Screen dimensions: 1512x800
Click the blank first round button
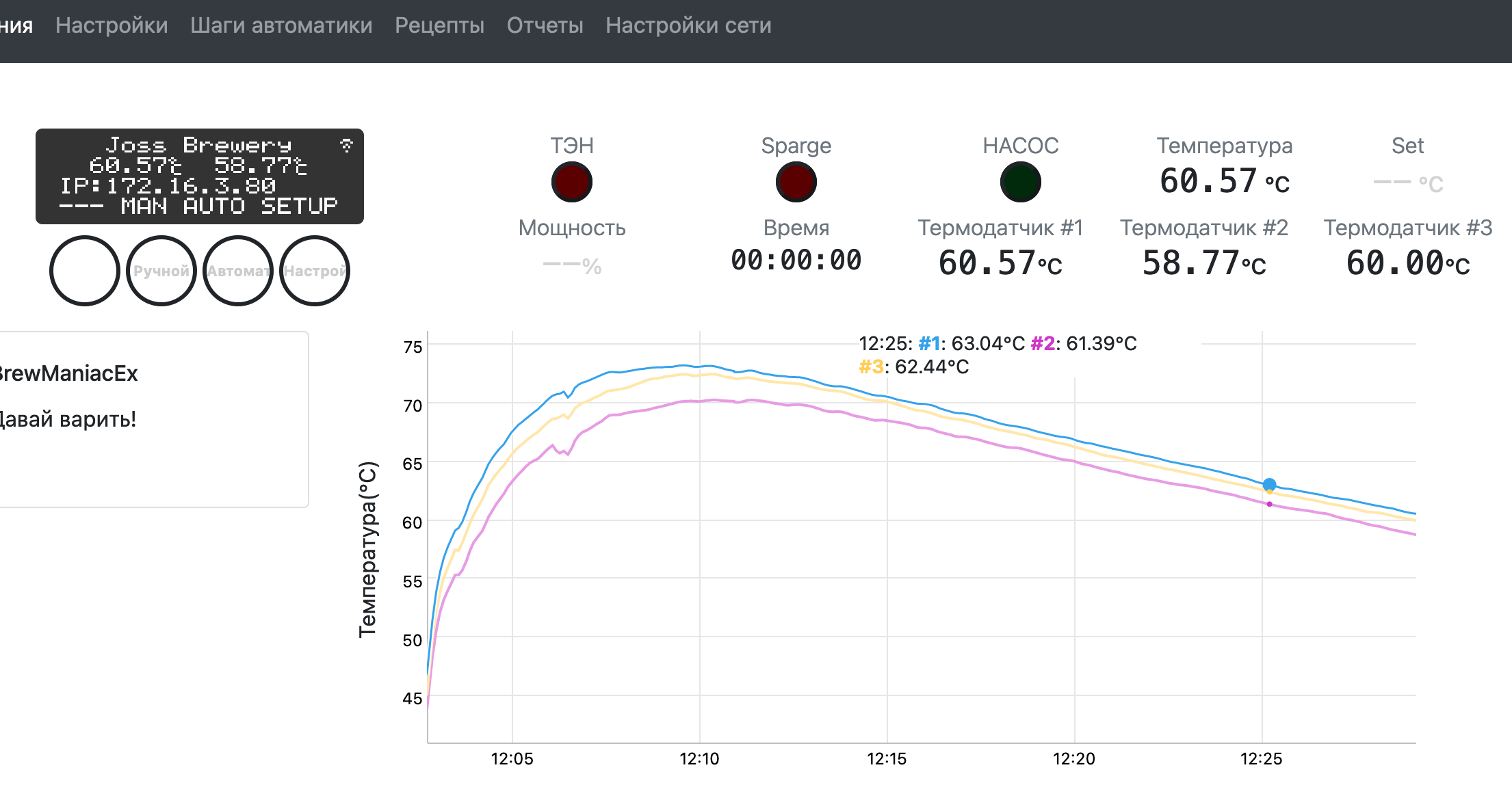tap(85, 271)
